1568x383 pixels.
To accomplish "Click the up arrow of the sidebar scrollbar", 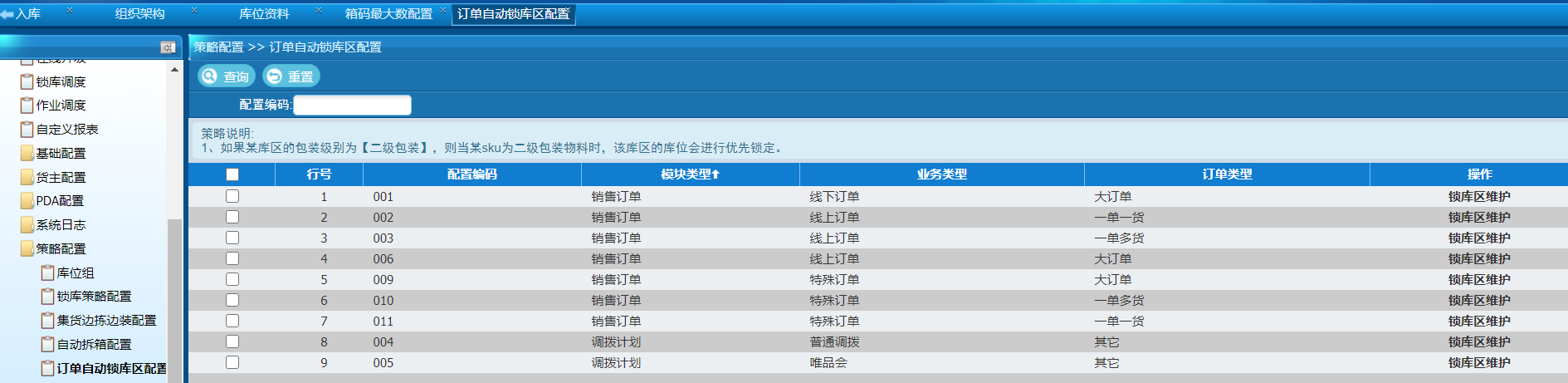I will click(x=174, y=70).
